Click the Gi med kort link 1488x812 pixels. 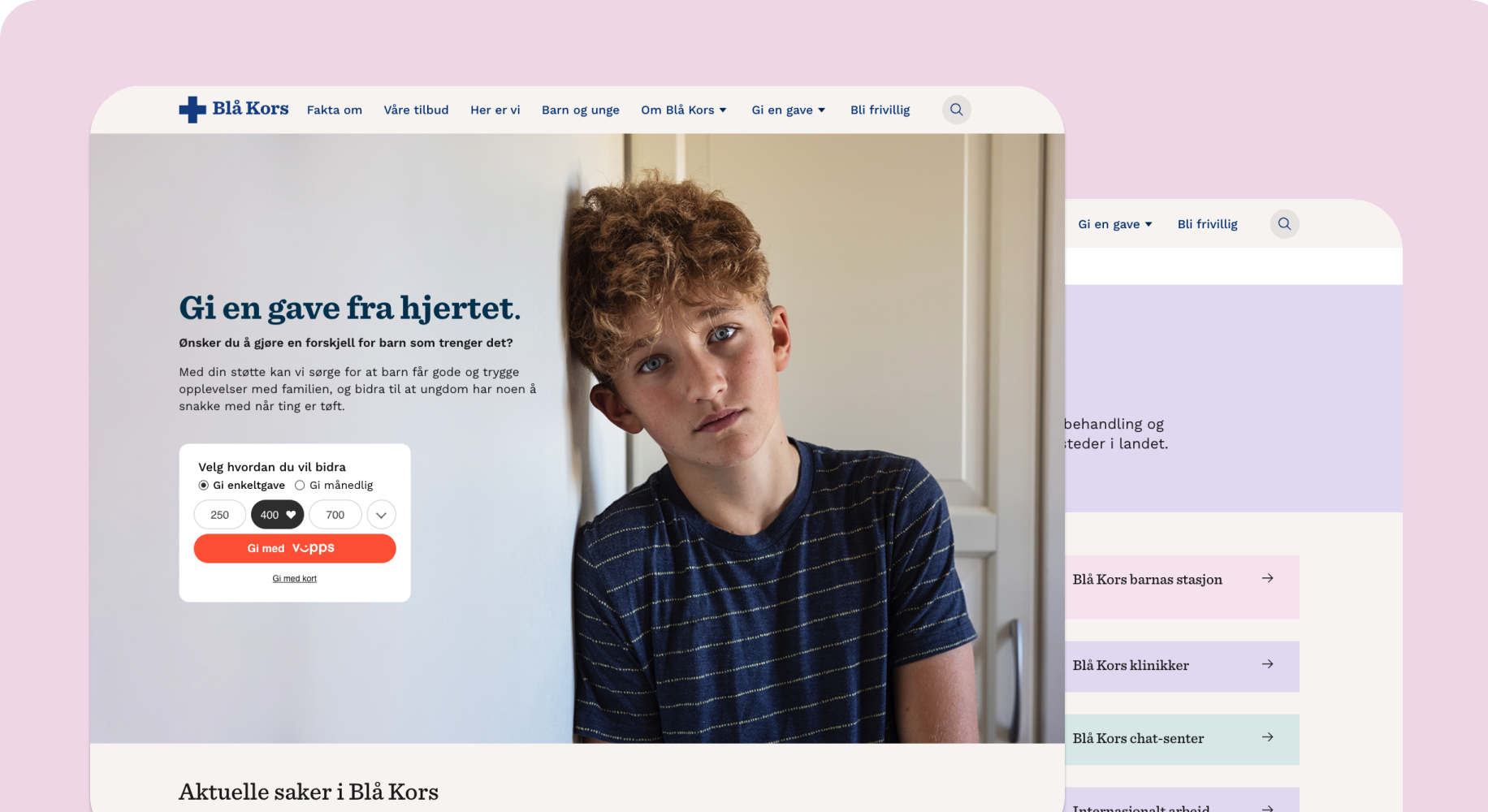(x=295, y=579)
